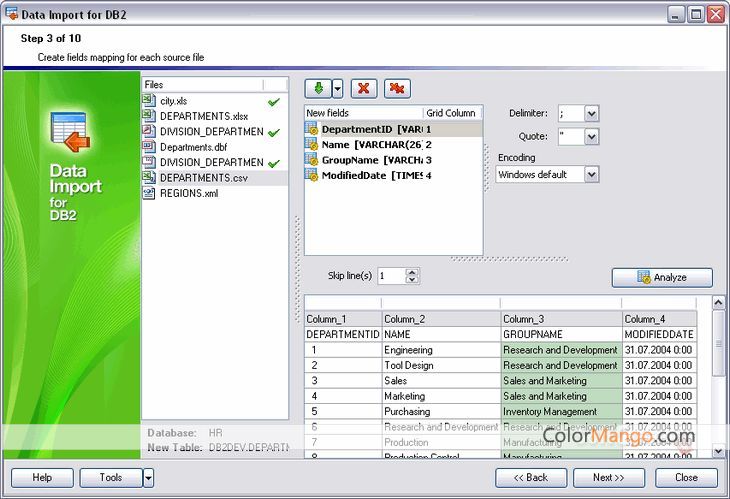Click the New fields column header

[x=364, y=113]
